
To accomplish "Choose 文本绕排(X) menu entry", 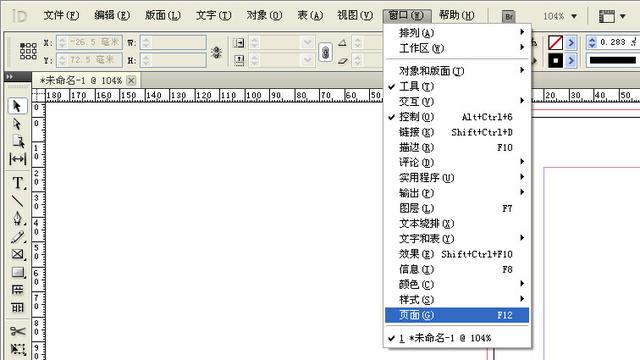I will click(458, 224).
